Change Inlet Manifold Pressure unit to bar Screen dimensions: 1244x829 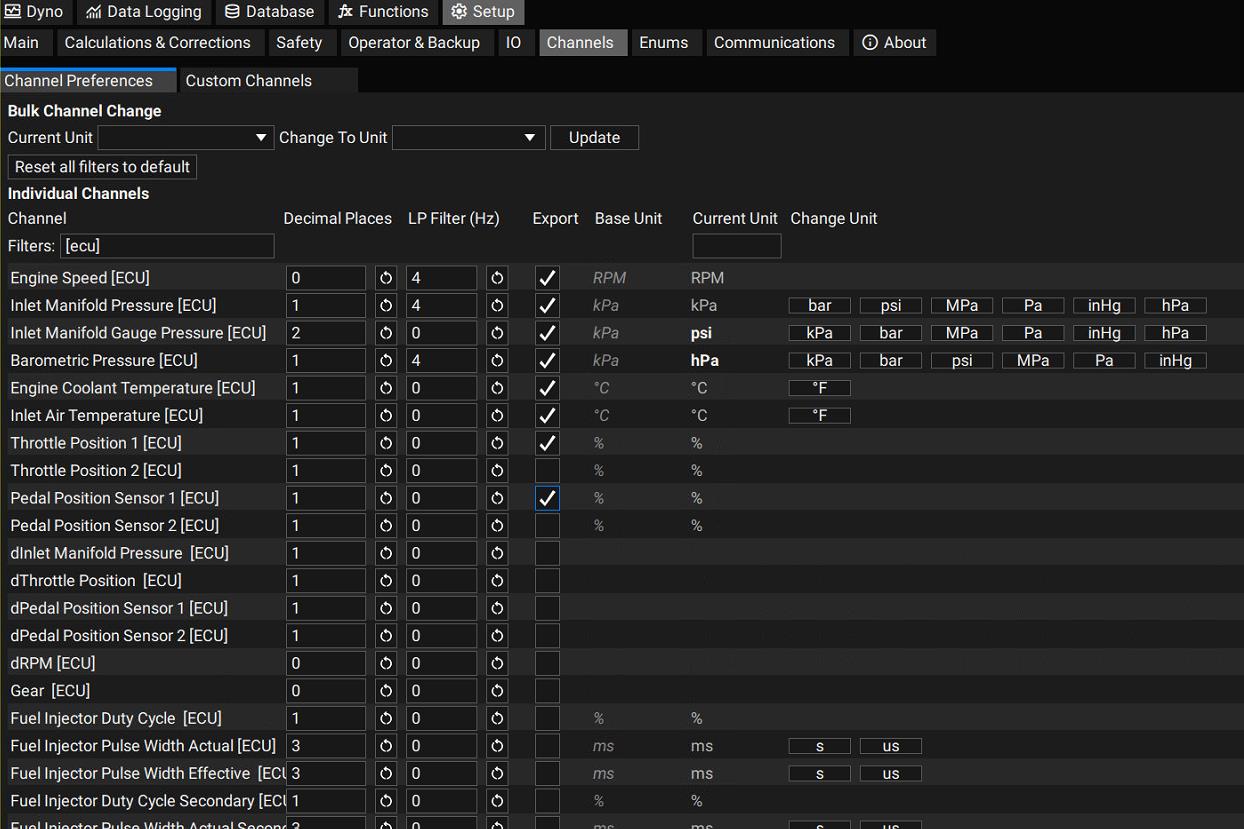click(820, 306)
